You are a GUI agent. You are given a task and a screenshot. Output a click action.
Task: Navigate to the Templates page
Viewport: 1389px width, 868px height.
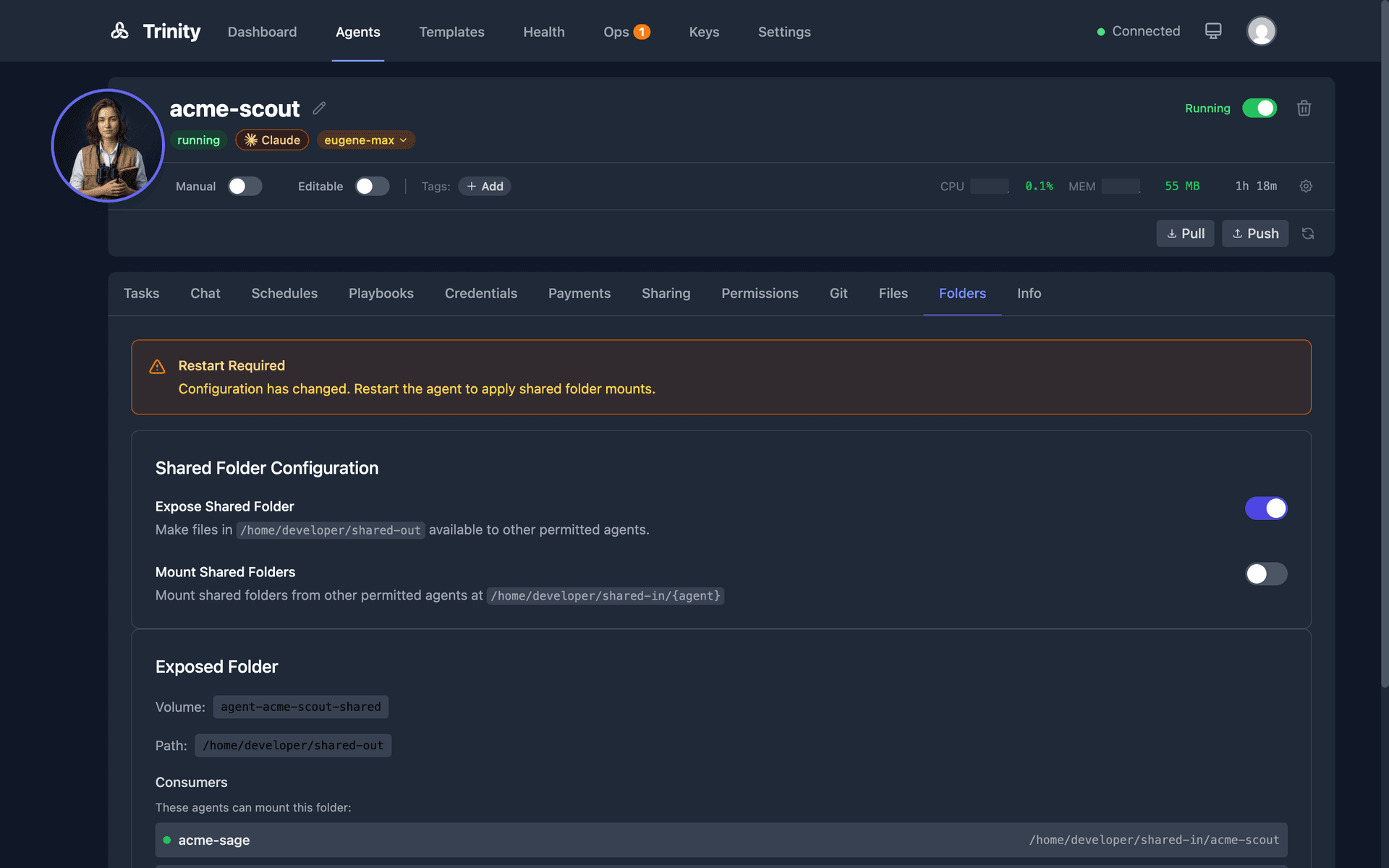click(451, 32)
